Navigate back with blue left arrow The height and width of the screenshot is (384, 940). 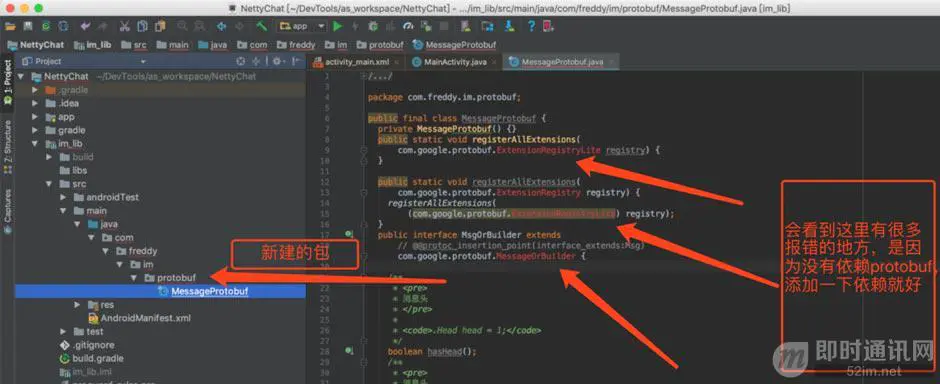coord(221,26)
